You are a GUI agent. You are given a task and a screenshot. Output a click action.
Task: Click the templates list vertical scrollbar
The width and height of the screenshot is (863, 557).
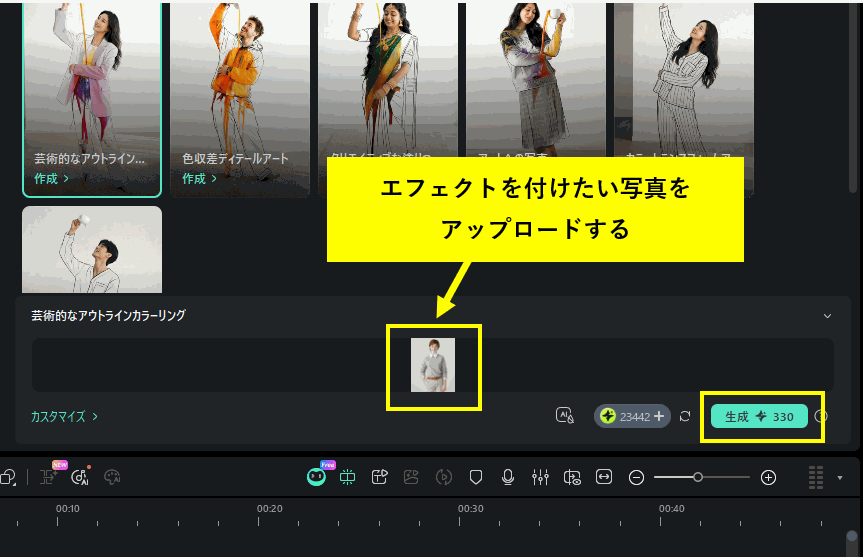[x=853, y=99]
